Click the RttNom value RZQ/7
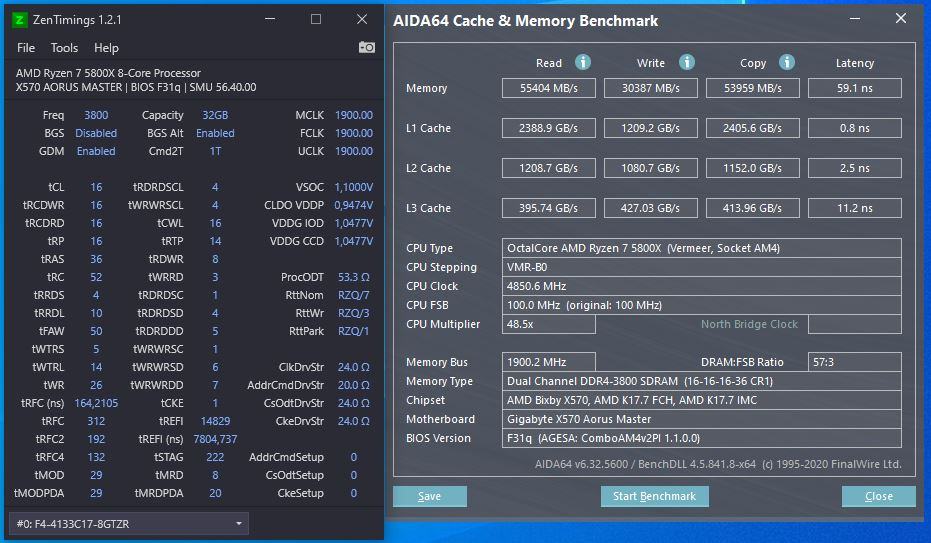 [354, 295]
